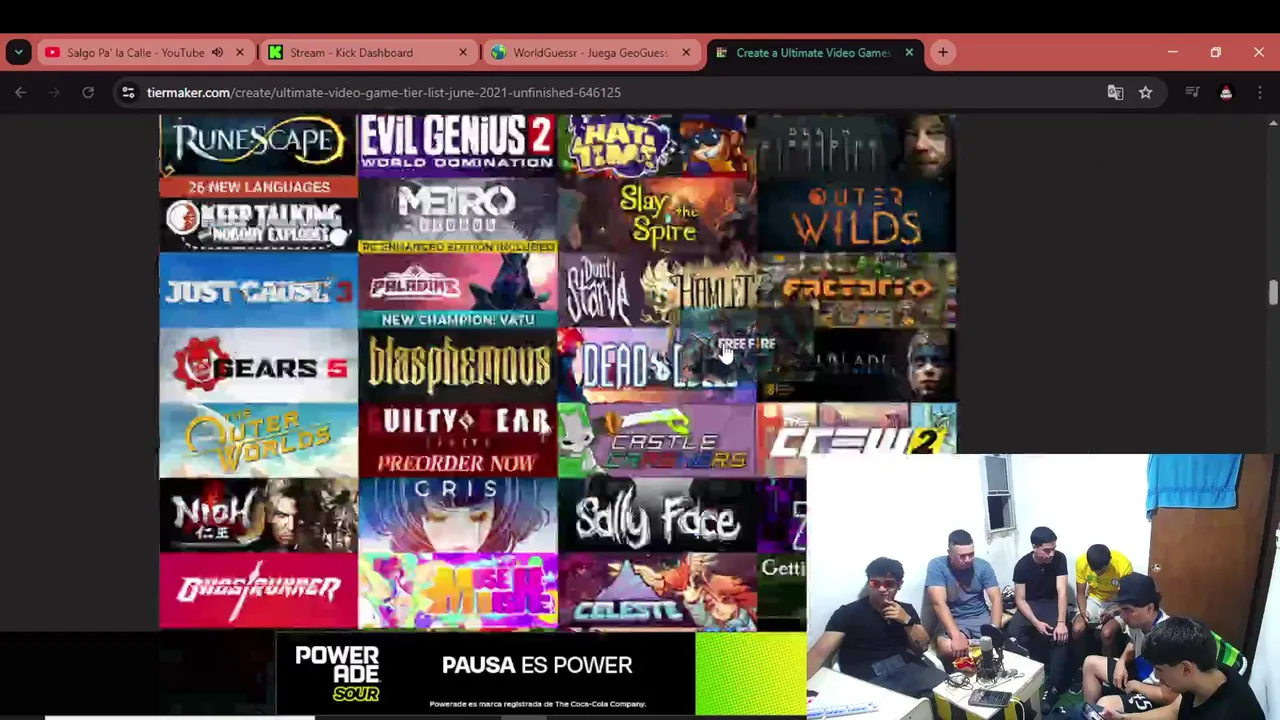
Task: View site information icon in address bar
Action: pos(128,92)
